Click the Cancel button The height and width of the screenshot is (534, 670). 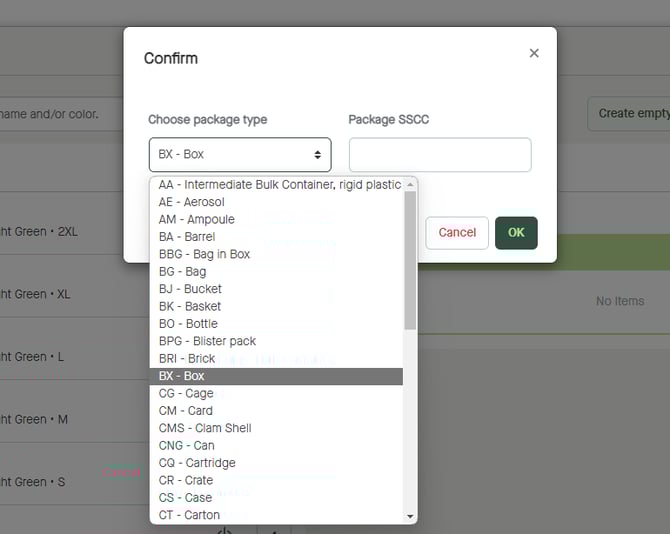tap(457, 232)
